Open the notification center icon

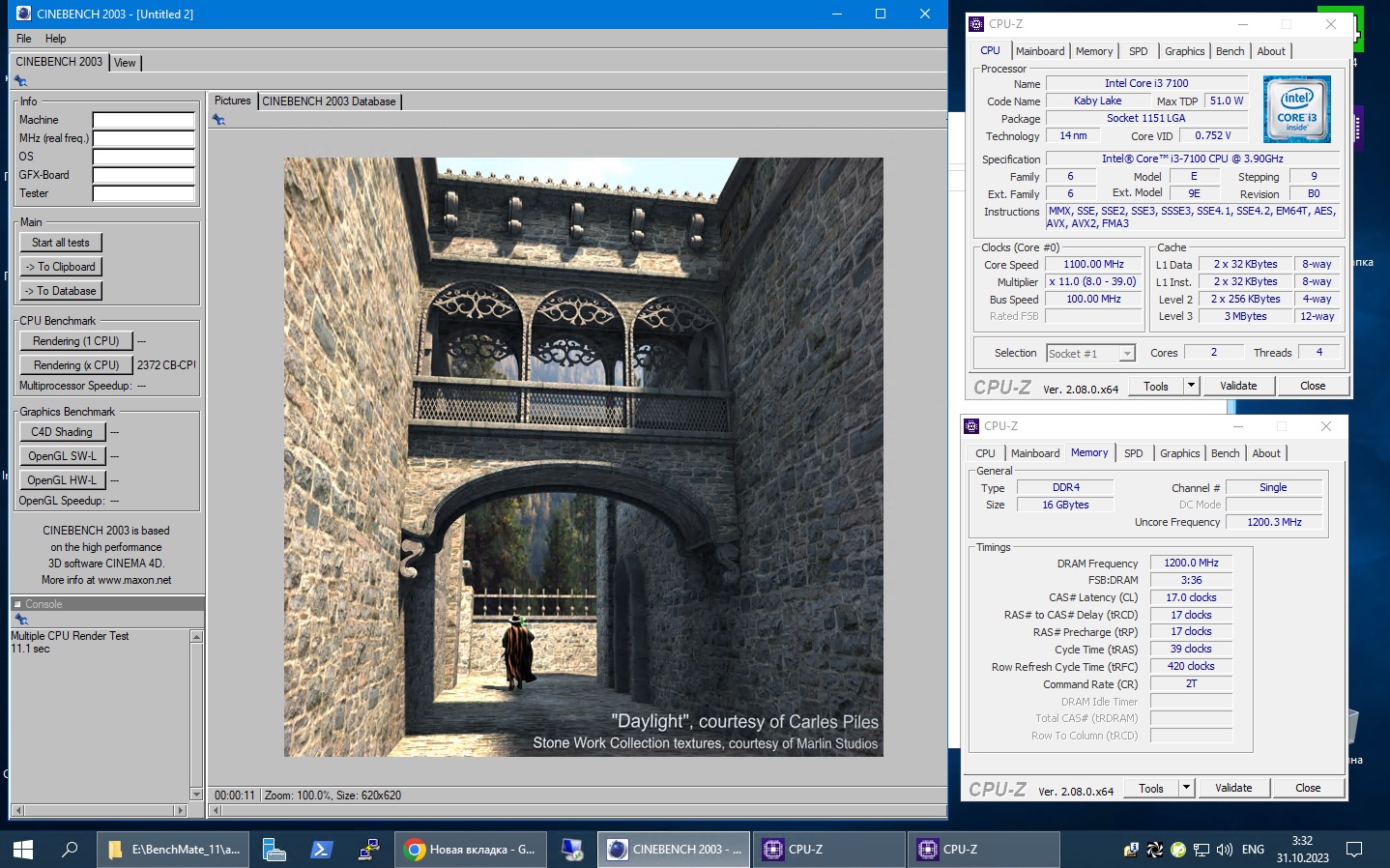(1354, 850)
